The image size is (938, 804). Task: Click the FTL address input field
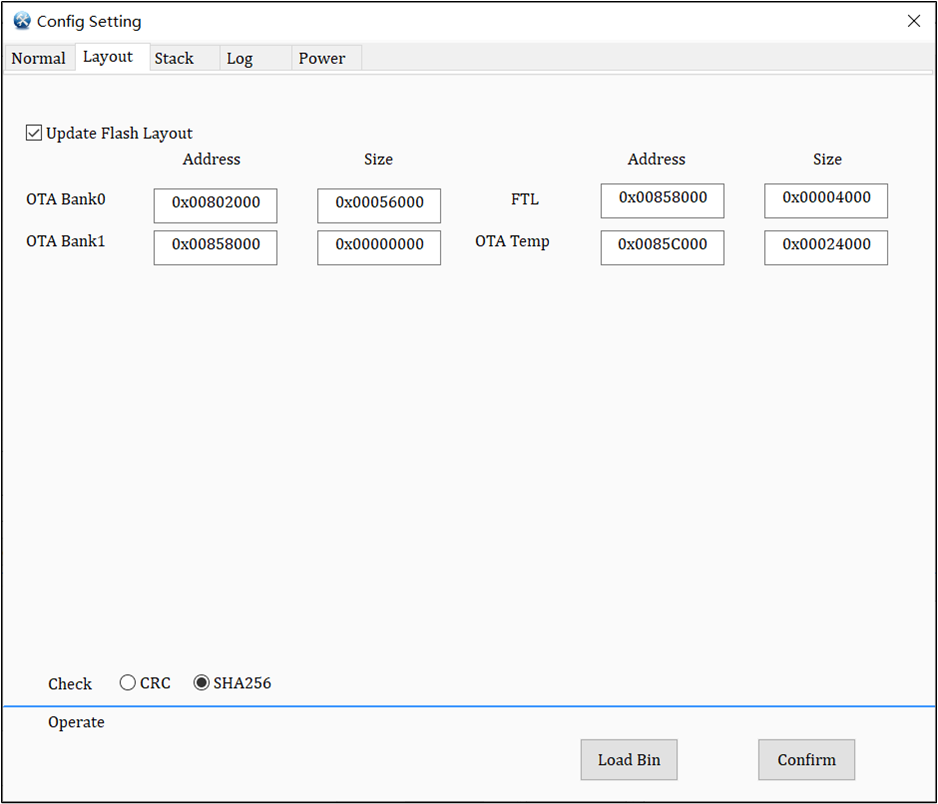click(x=662, y=200)
